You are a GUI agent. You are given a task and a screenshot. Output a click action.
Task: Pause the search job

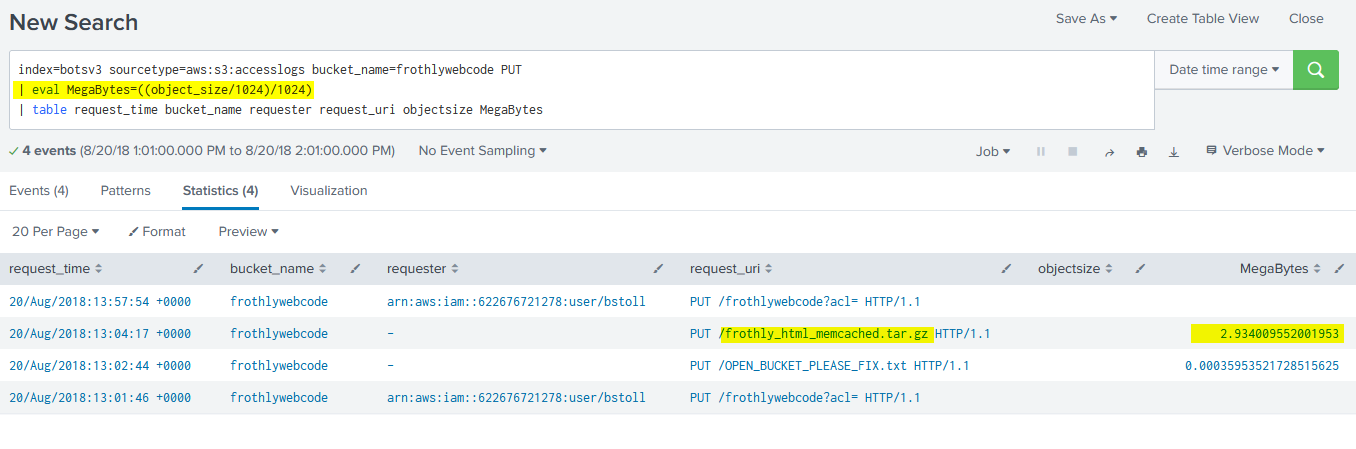(x=1041, y=152)
